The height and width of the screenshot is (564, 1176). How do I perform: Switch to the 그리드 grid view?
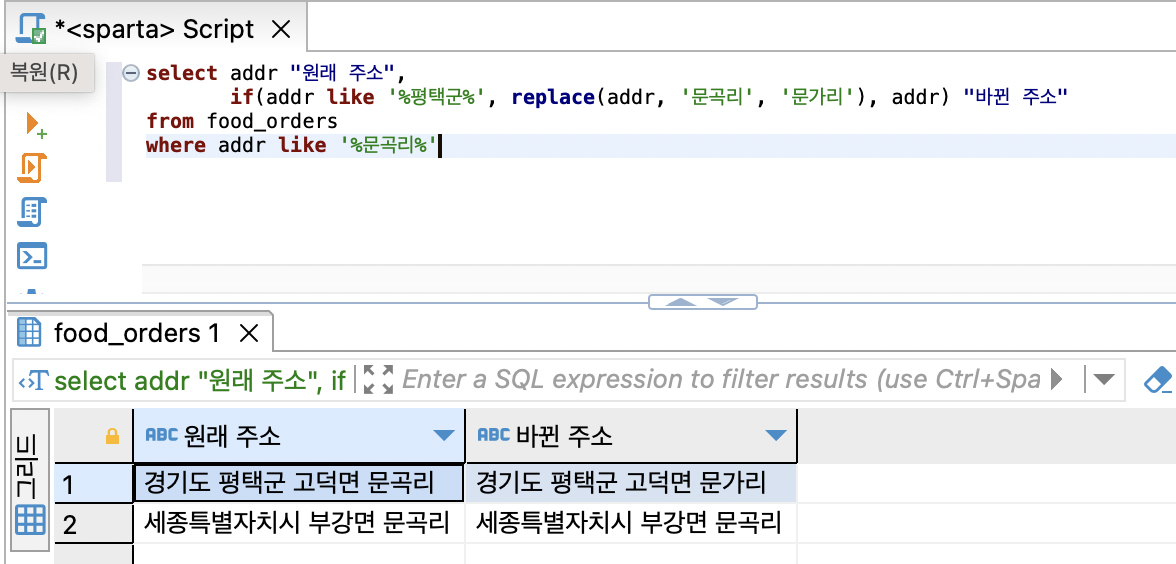click(x=32, y=481)
